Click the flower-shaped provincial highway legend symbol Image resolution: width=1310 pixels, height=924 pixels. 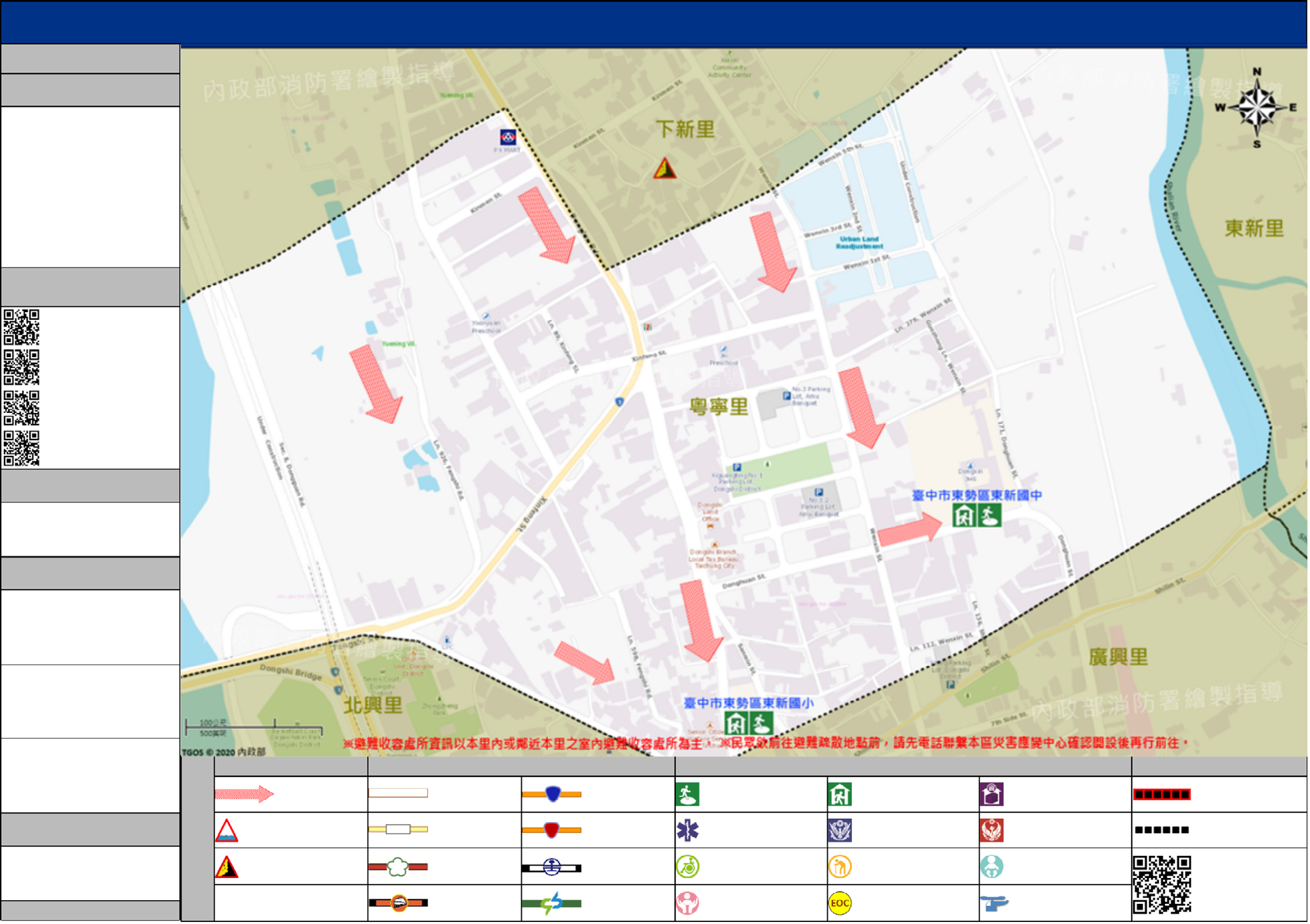pyautogui.click(x=399, y=868)
